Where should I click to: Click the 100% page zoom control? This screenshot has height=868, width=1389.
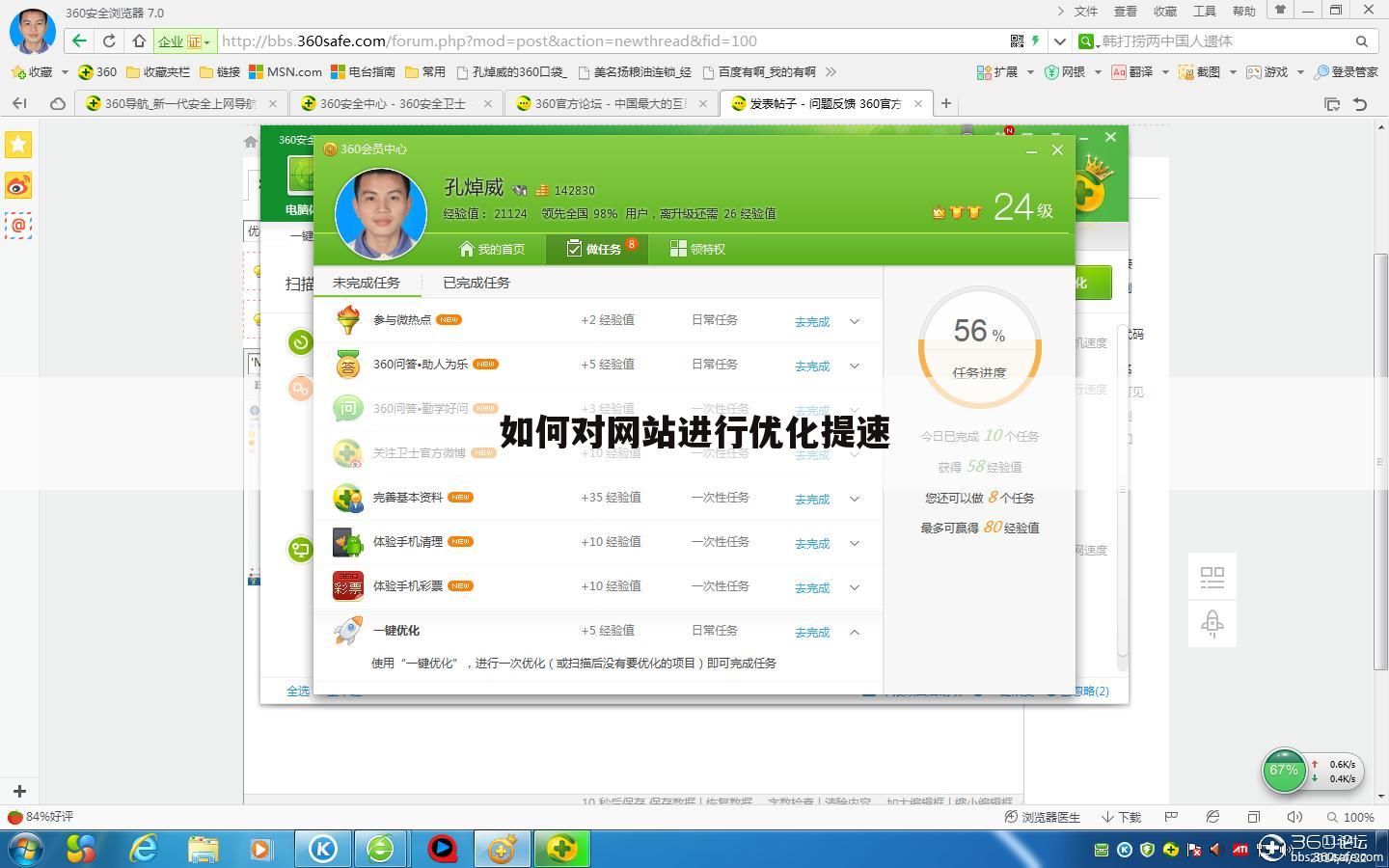pos(1350,817)
